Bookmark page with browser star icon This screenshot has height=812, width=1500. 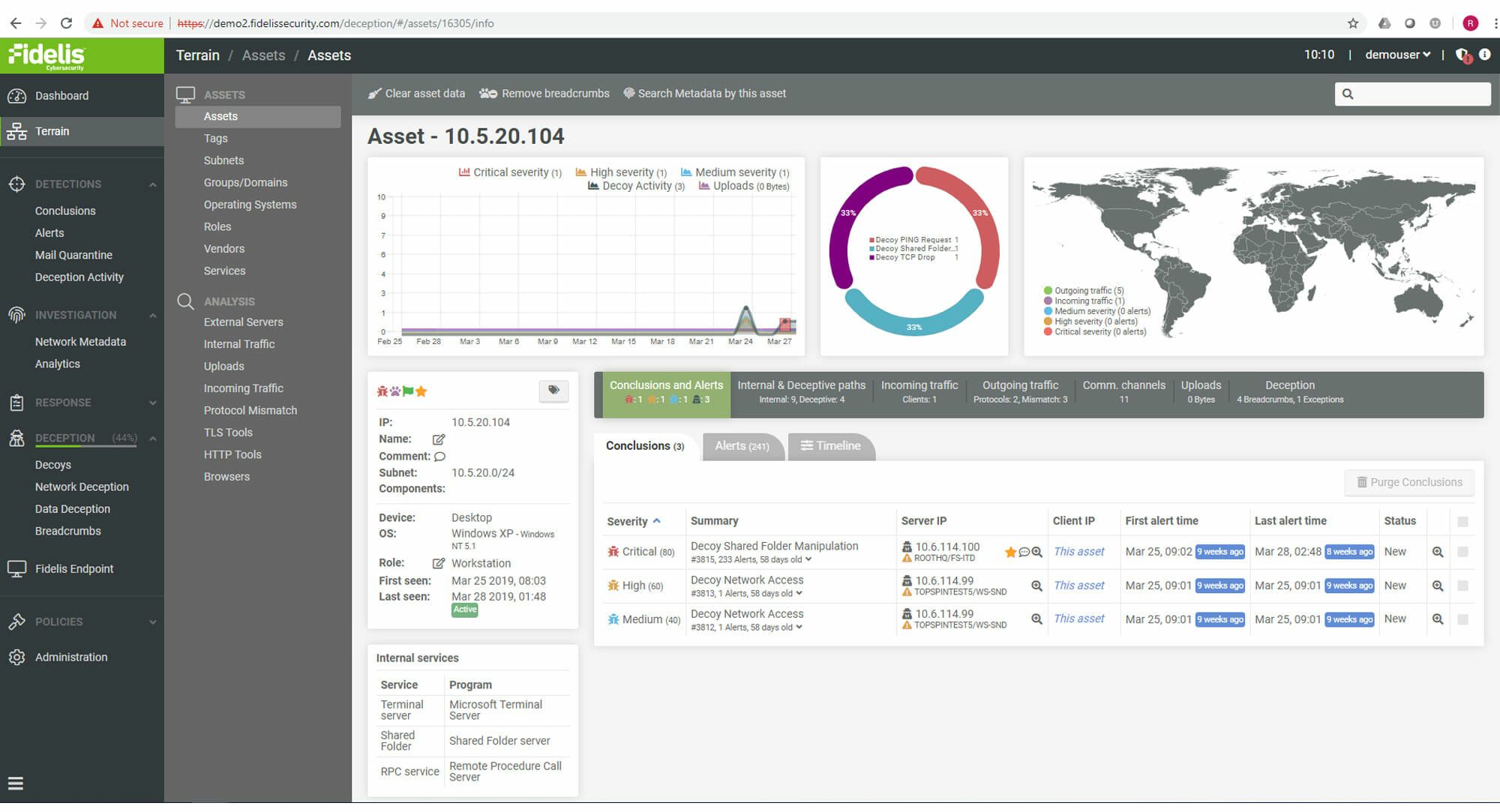(x=1353, y=23)
